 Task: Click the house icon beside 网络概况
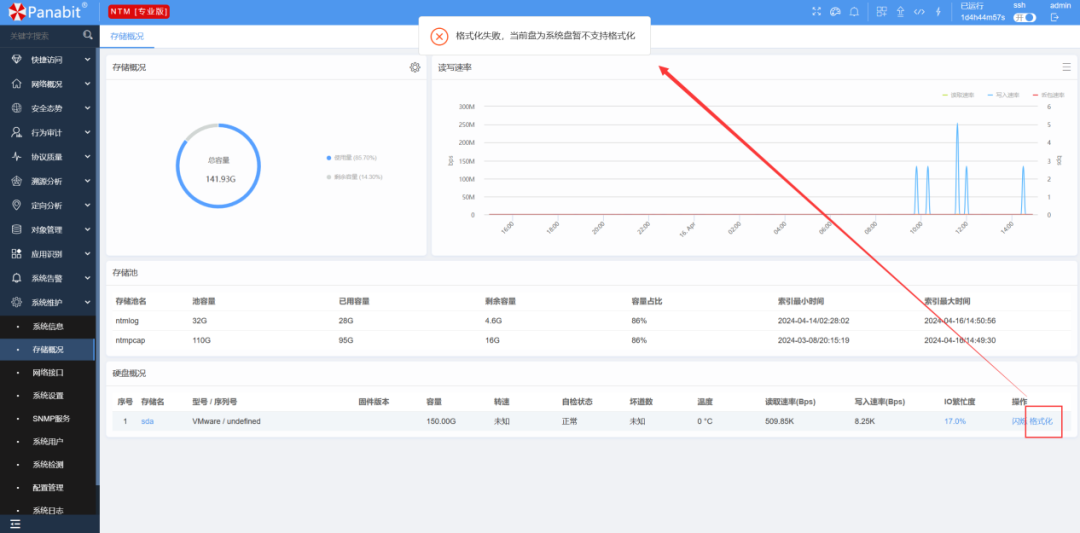tap(17, 84)
